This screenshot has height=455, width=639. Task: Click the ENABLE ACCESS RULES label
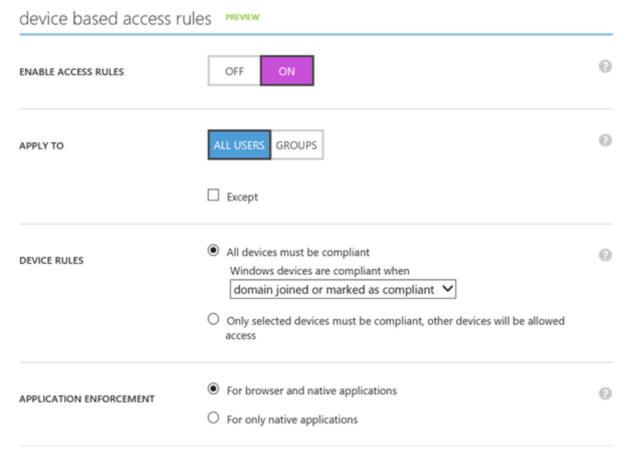pos(70,72)
